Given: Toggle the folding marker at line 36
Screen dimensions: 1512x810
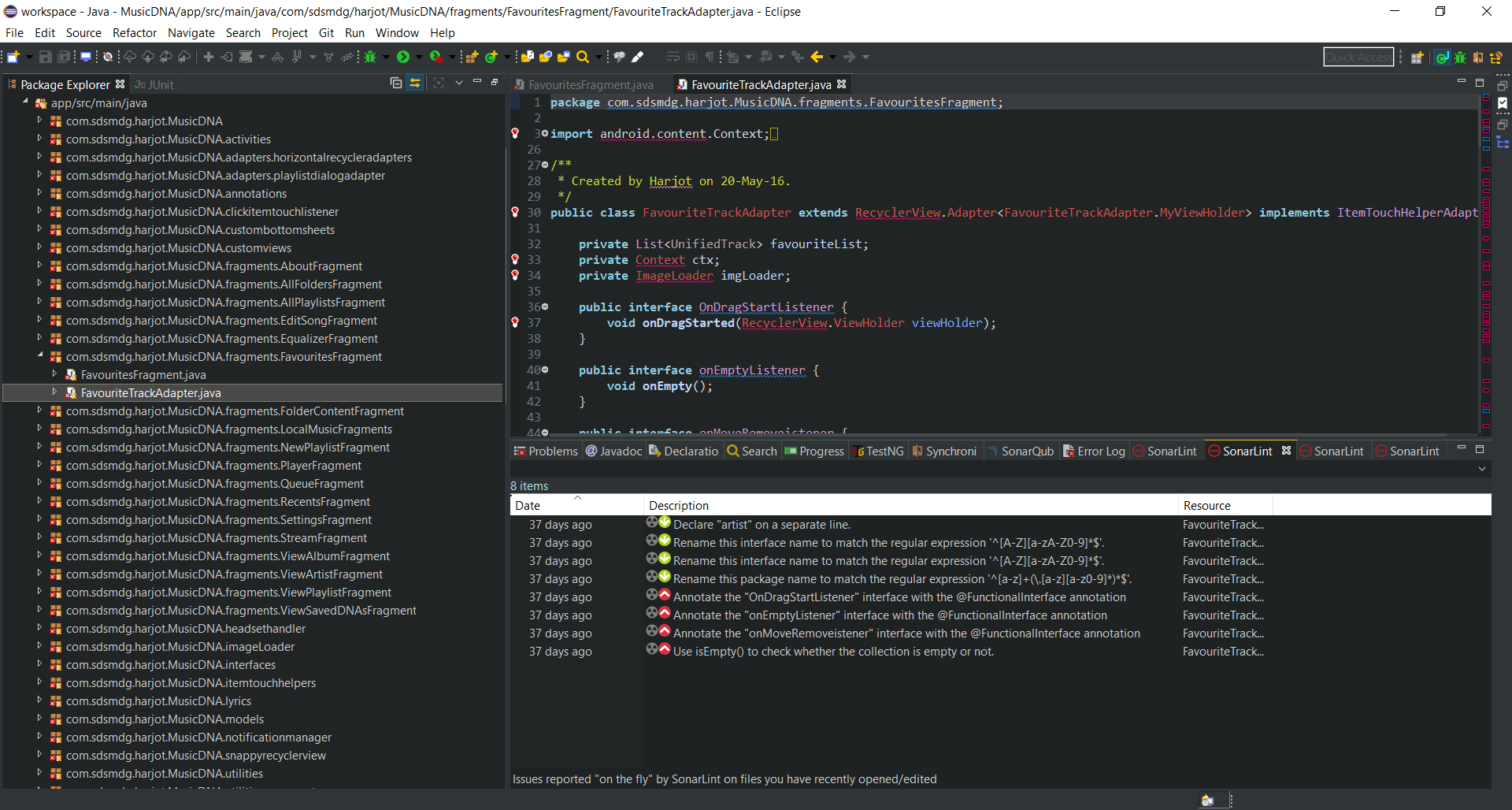Looking at the screenshot, I should tap(545, 307).
